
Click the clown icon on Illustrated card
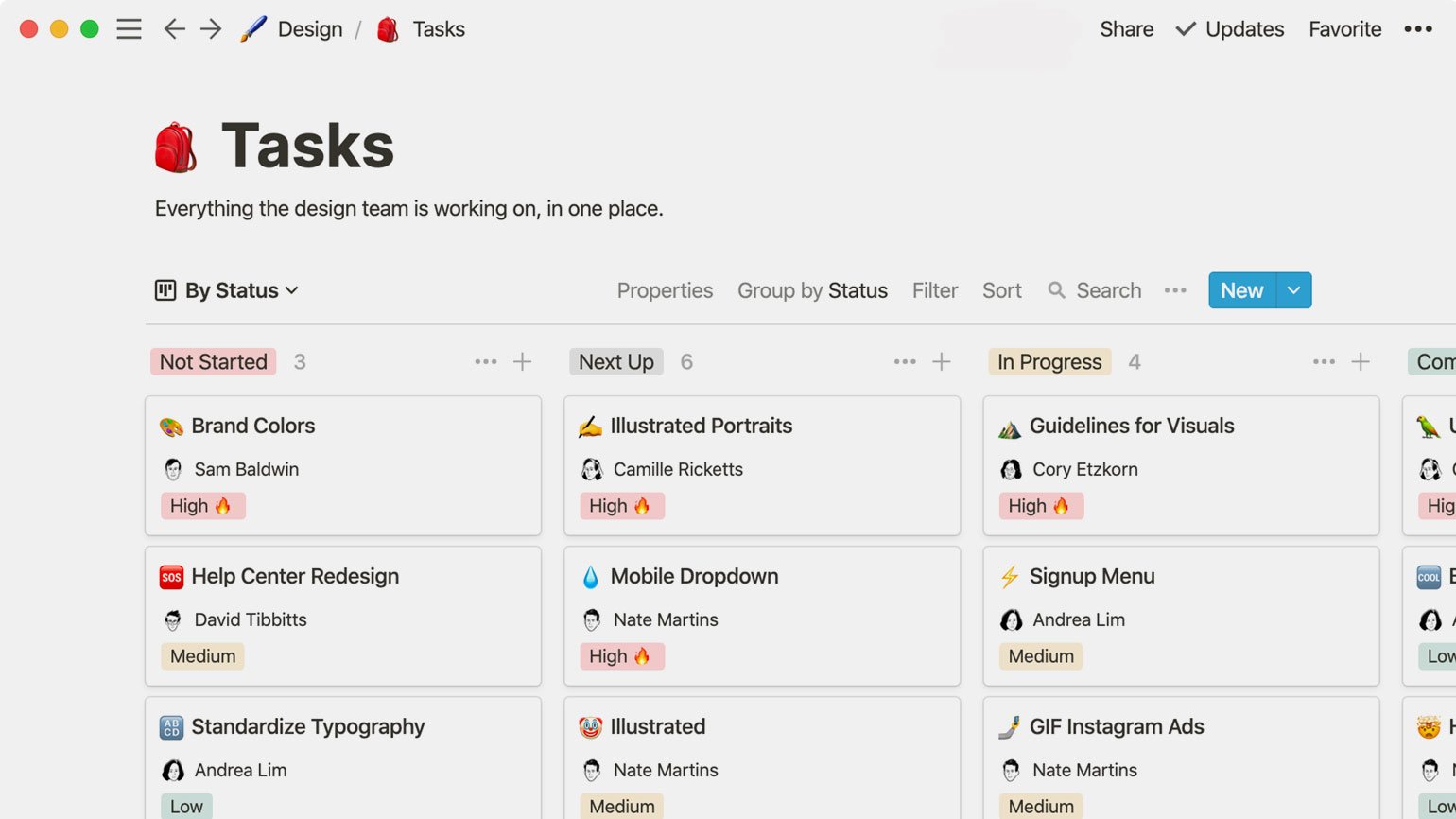pyautogui.click(x=590, y=727)
